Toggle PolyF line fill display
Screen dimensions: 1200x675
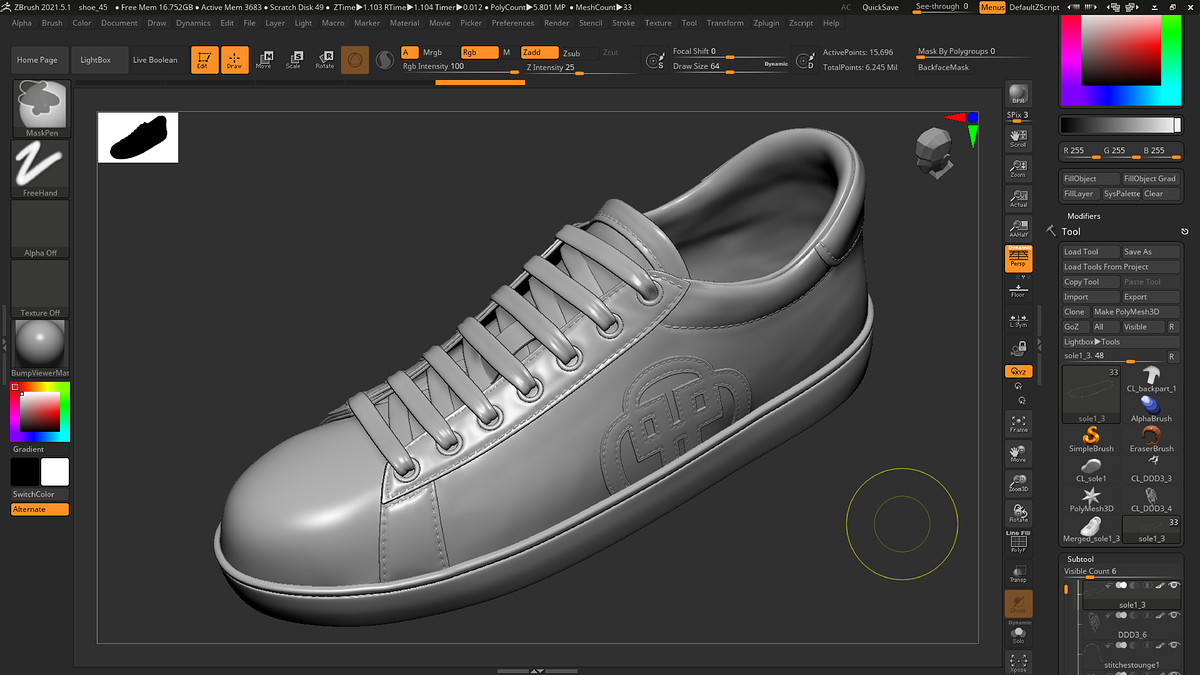pyautogui.click(x=1018, y=543)
